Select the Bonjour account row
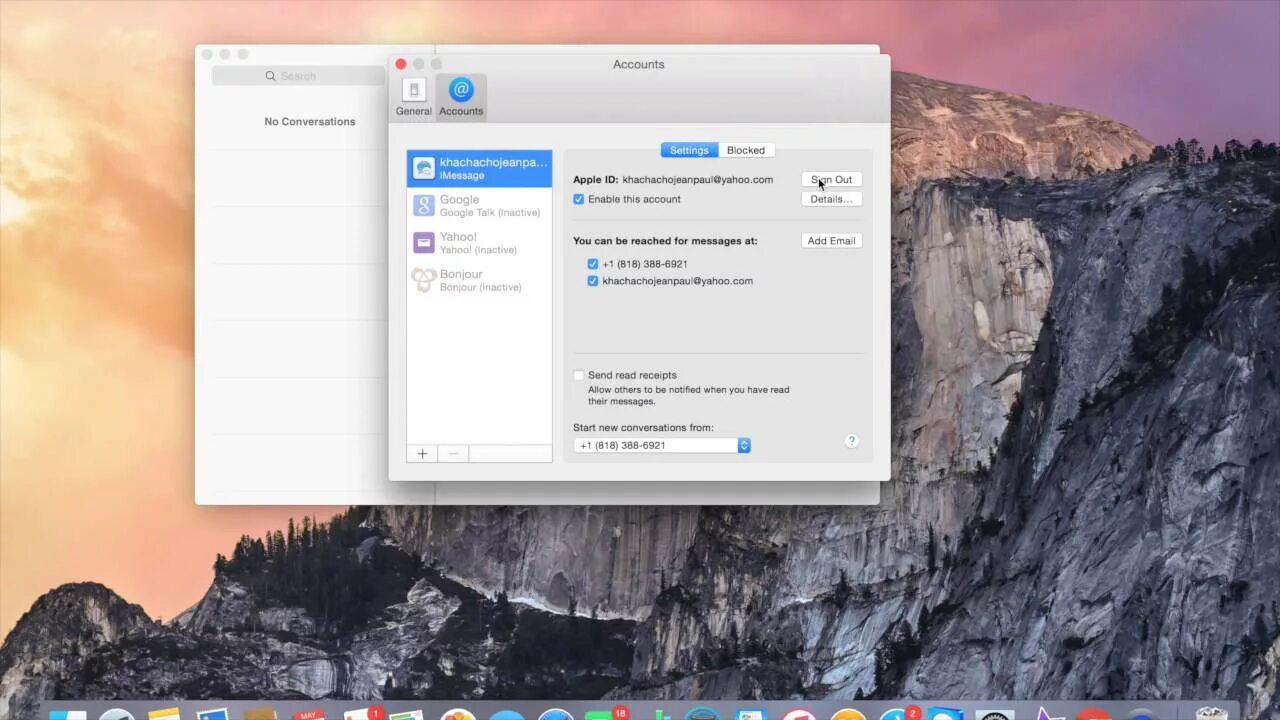1280x720 pixels. (479, 280)
